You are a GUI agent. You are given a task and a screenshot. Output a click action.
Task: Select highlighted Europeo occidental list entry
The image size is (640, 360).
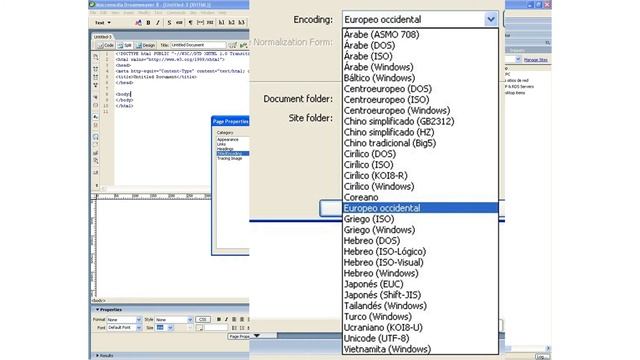point(420,208)
